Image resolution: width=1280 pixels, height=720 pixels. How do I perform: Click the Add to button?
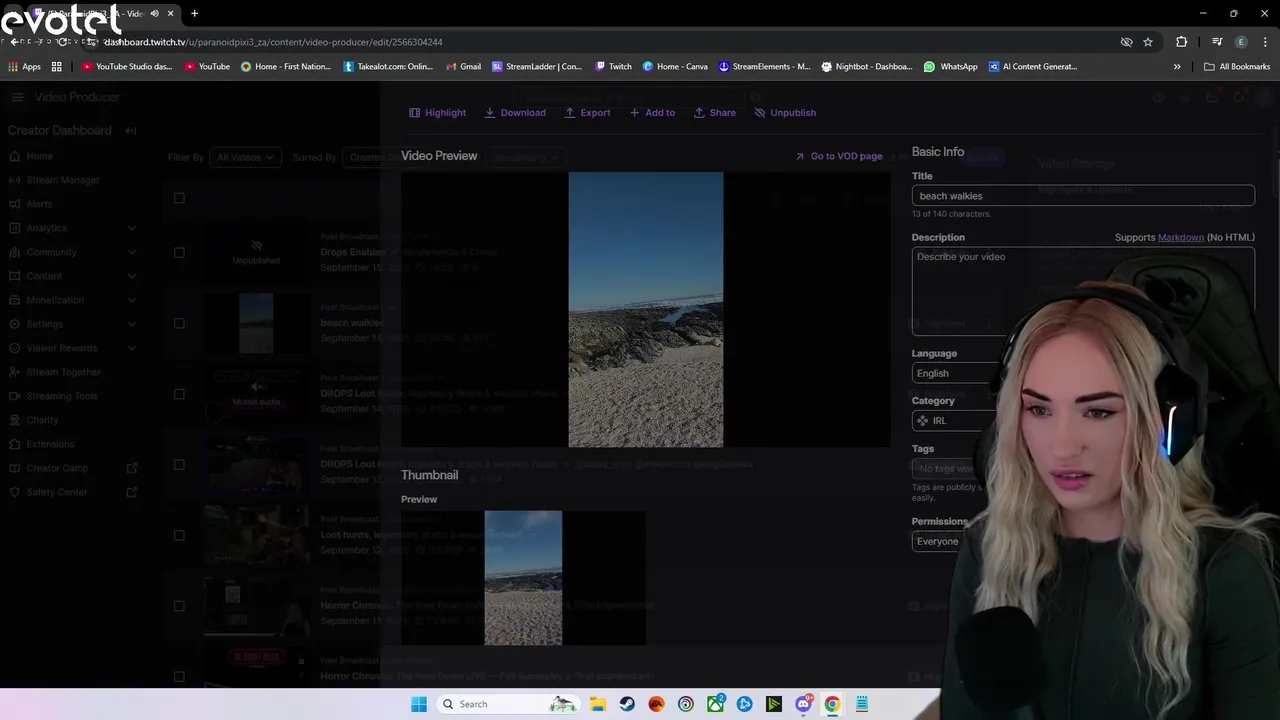(x=652, y=113)
